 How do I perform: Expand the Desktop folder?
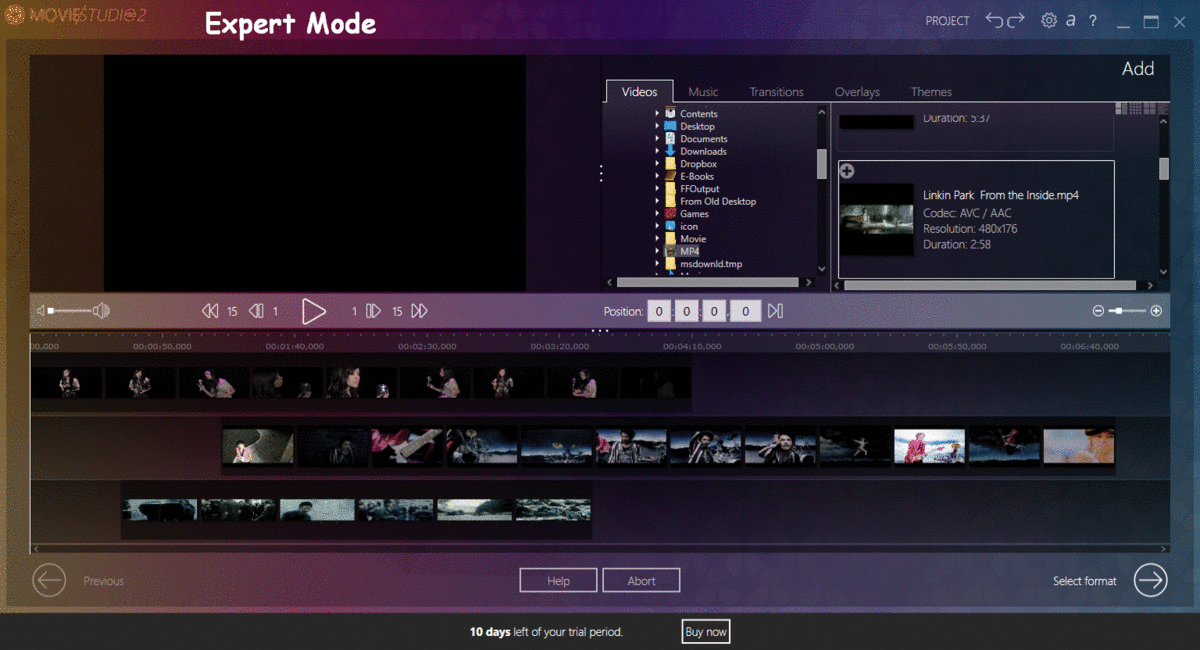pyautogui.click(x=657, y=126)
